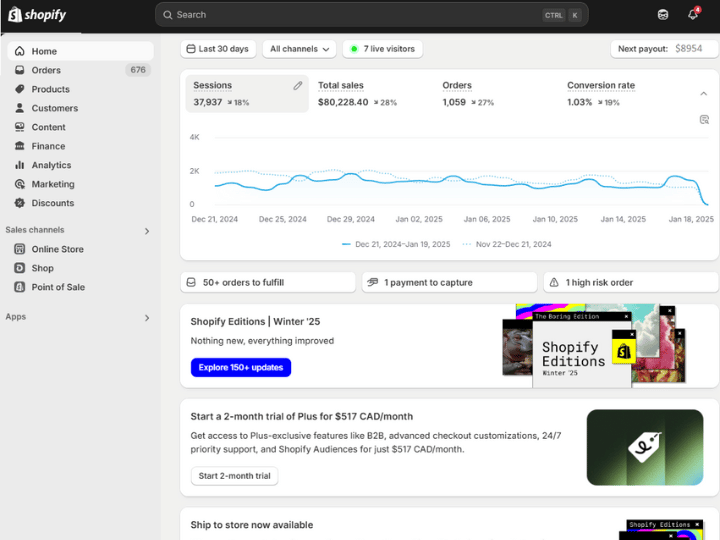Click the Content icon in sidebar

19,127
